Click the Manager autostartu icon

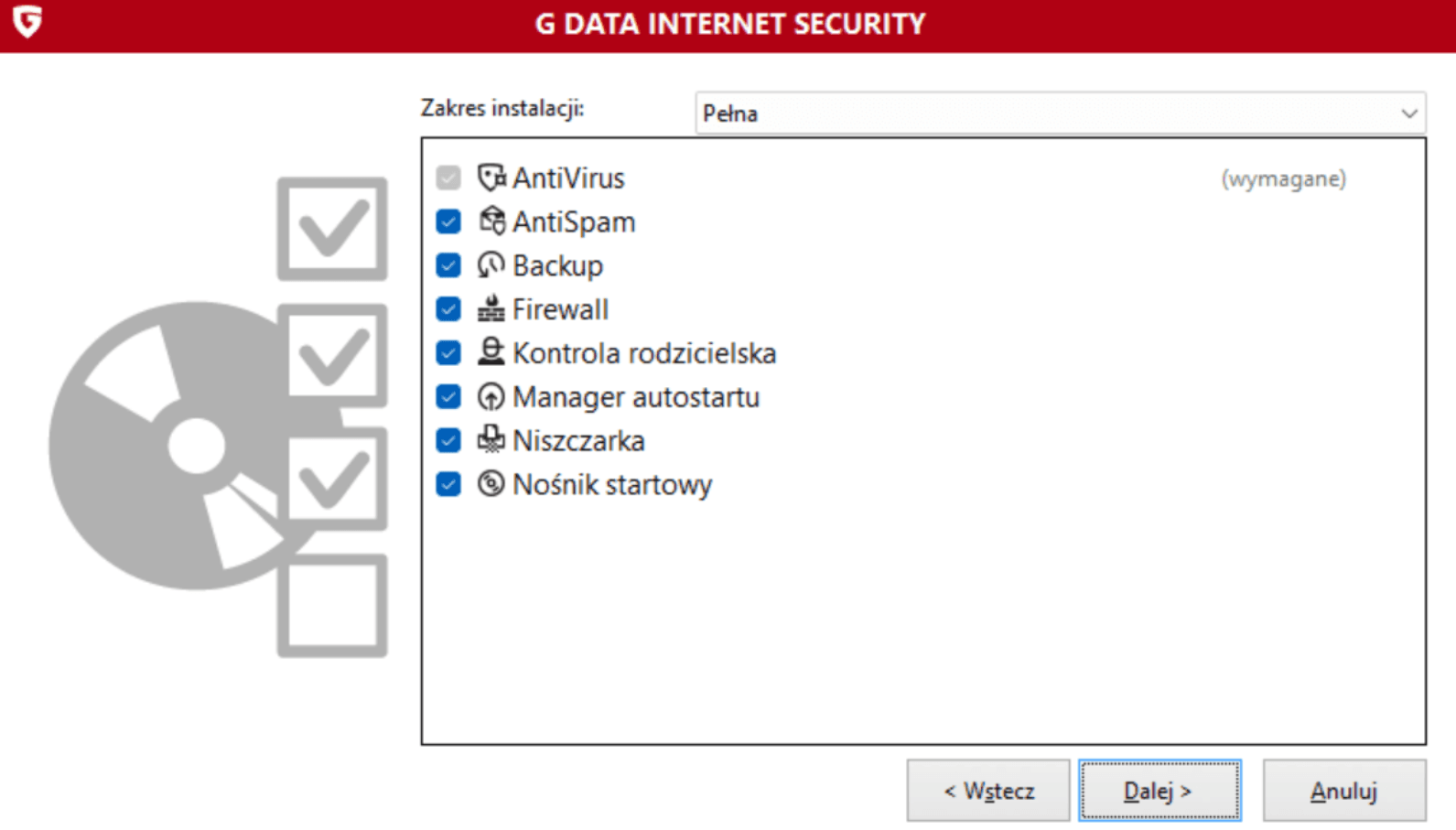[x=491, y=396]
